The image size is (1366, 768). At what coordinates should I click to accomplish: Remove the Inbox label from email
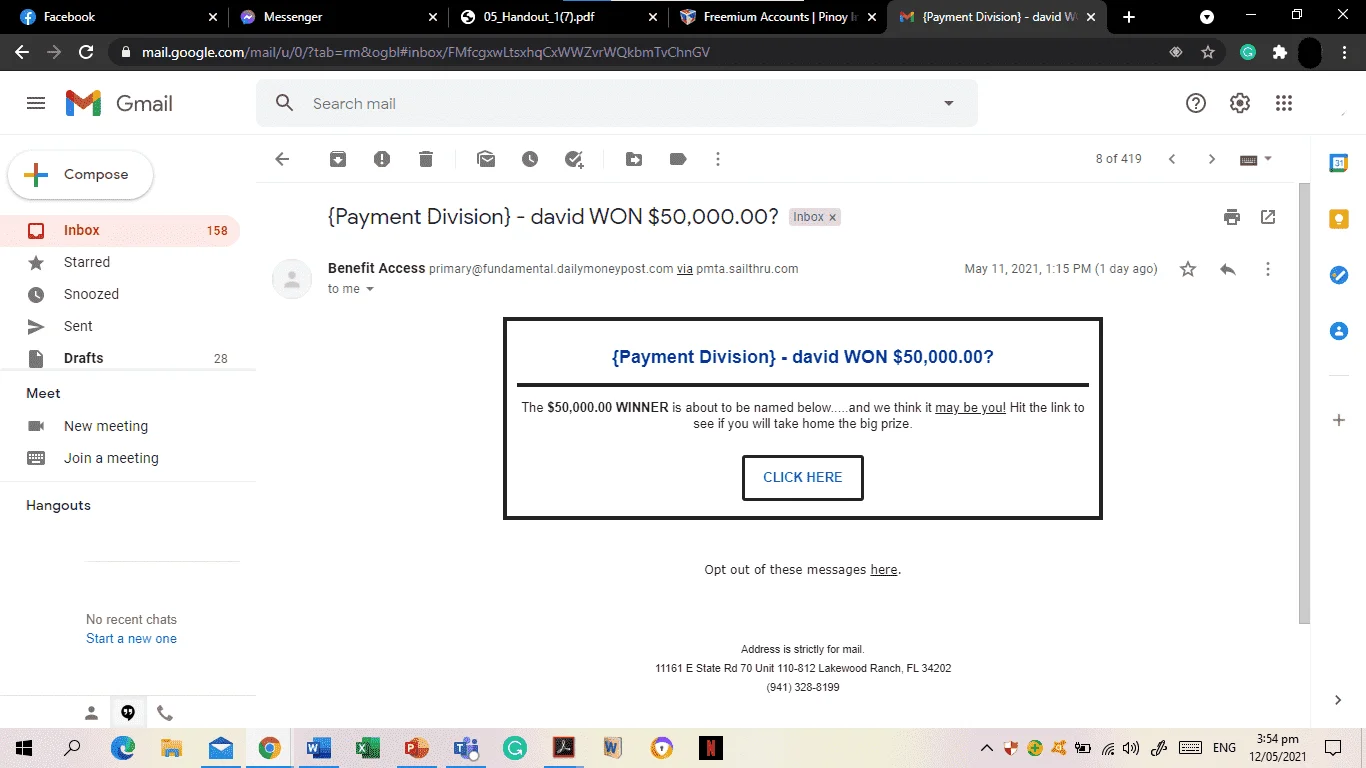[832, 217]
